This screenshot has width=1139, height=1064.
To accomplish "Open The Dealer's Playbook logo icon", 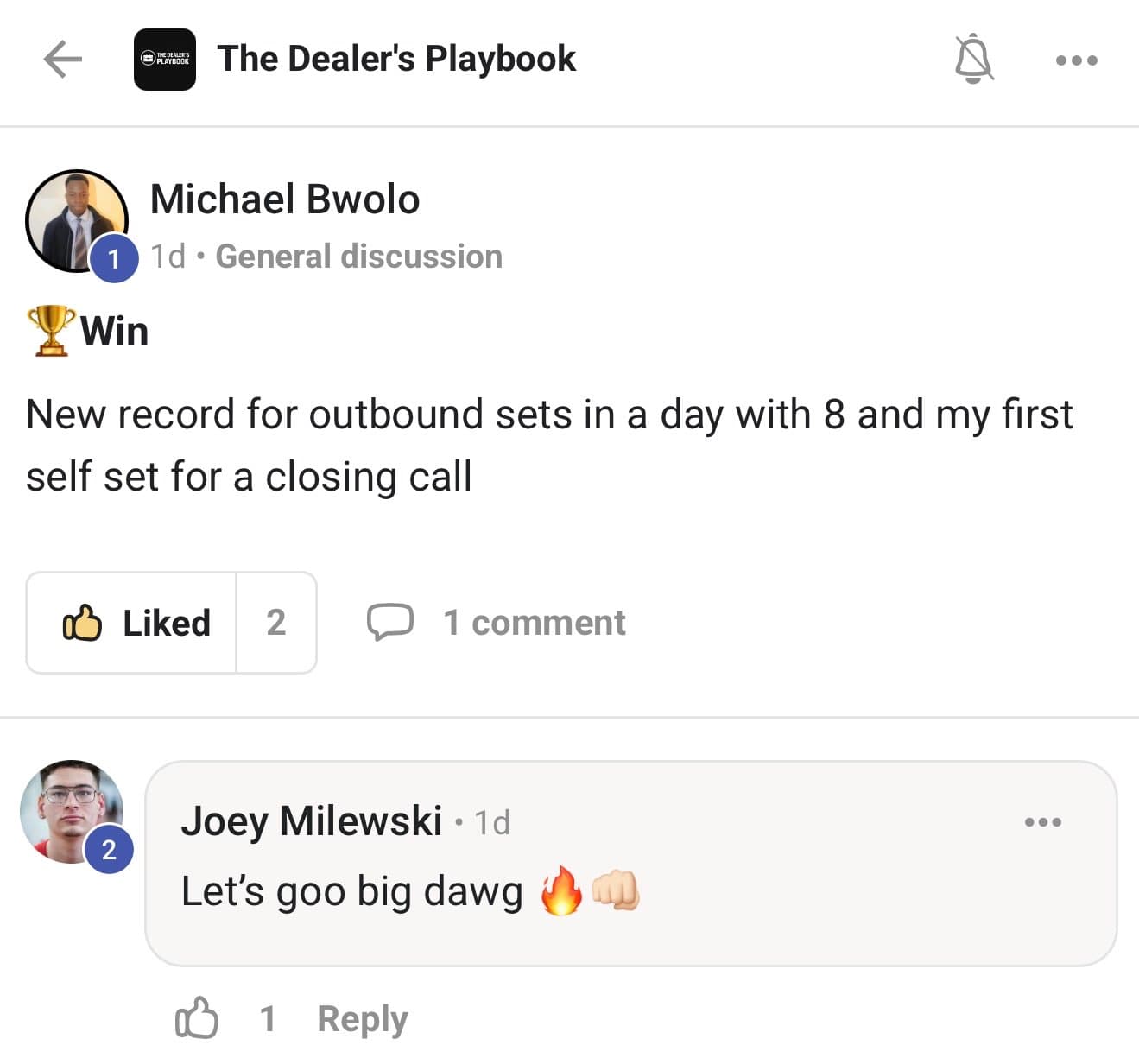I will point(165,60).
